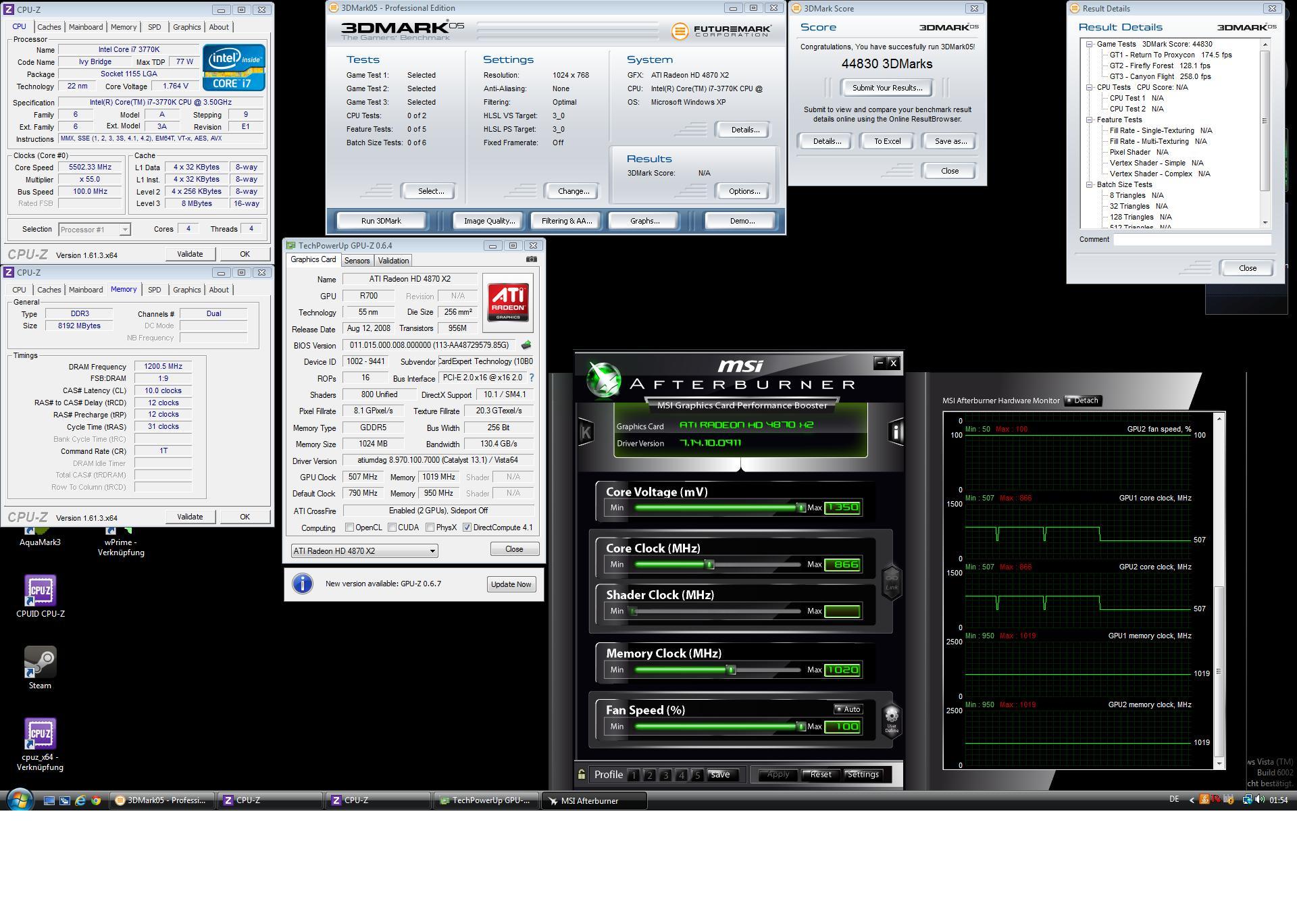Collapse the Feature Tests tree node

(1089, 120)
